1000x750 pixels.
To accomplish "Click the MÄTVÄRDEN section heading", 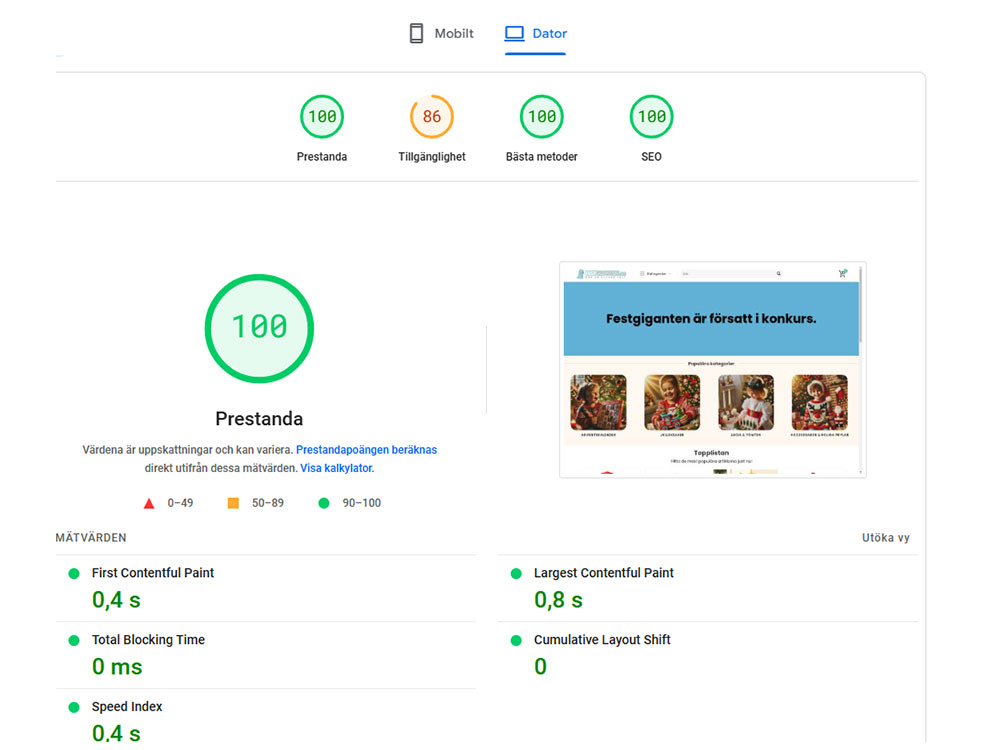I will (91, 538).
